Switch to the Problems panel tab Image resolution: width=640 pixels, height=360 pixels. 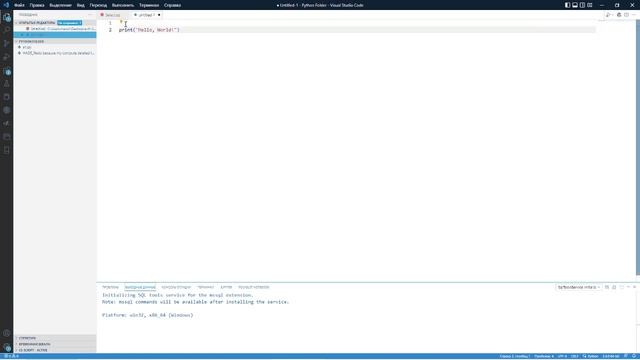coord(110,287)
